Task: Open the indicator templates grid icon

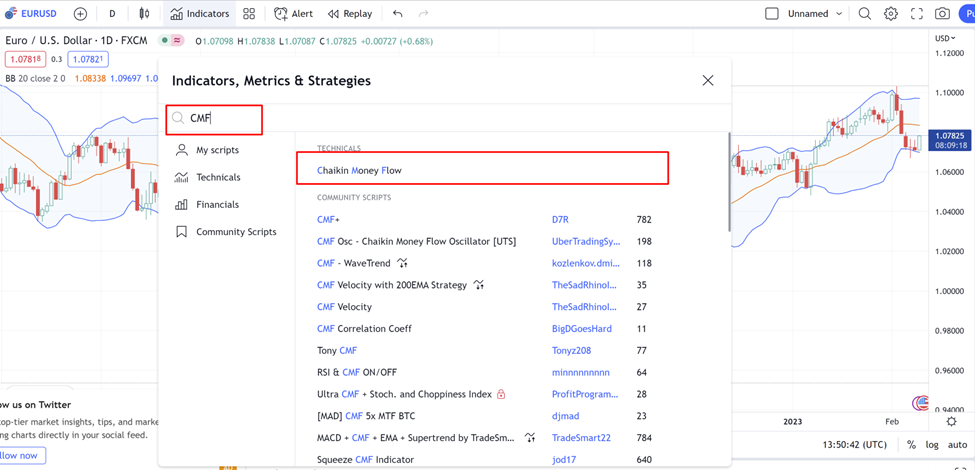Action: pos(249,13)
